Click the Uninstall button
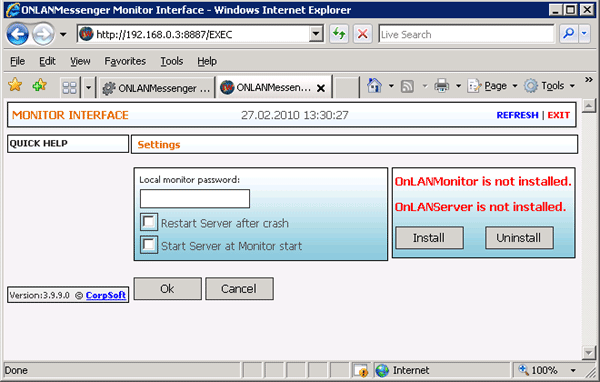 tap(519, 238)
